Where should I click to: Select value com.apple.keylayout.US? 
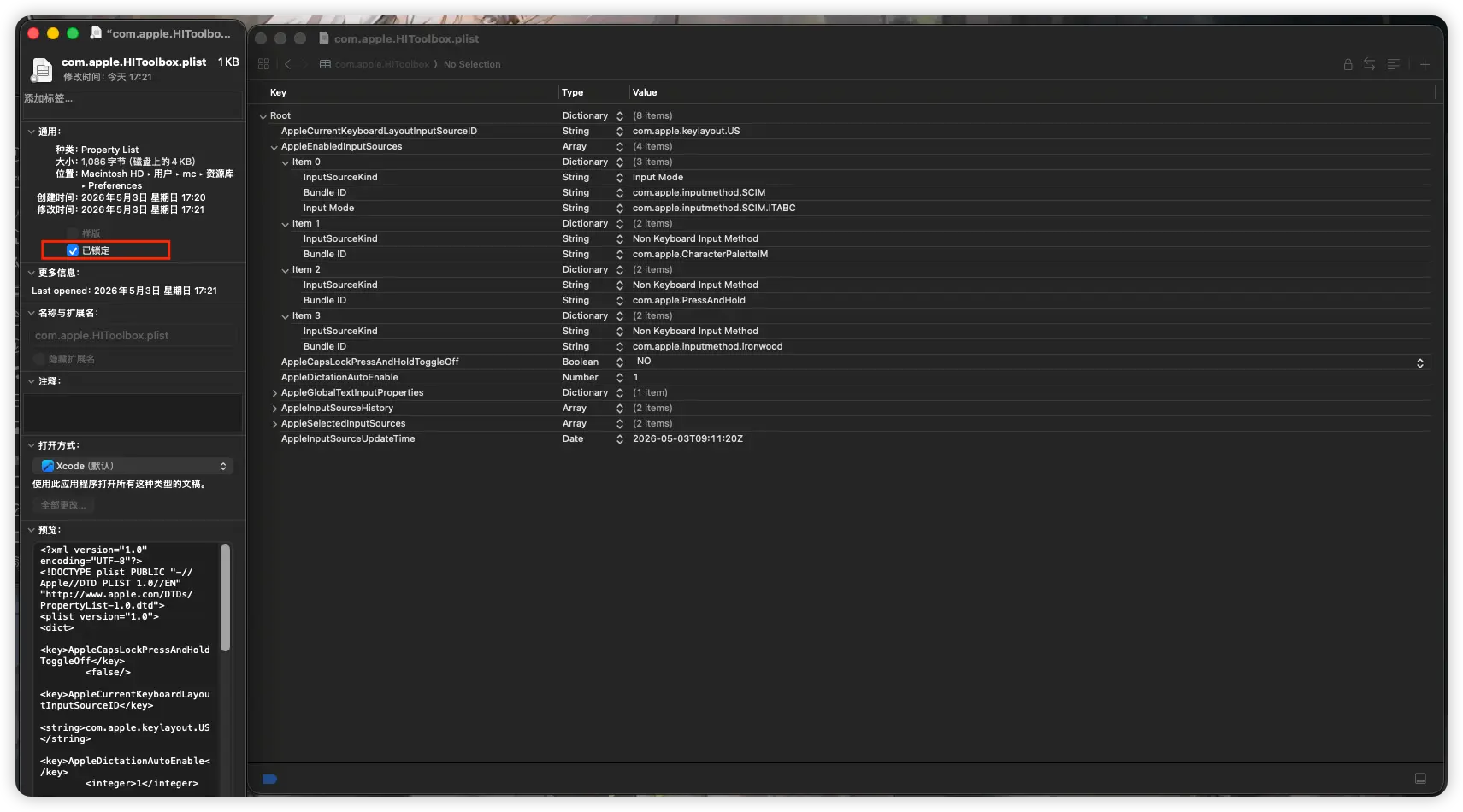pyautogui.click(x=686, y=131)
